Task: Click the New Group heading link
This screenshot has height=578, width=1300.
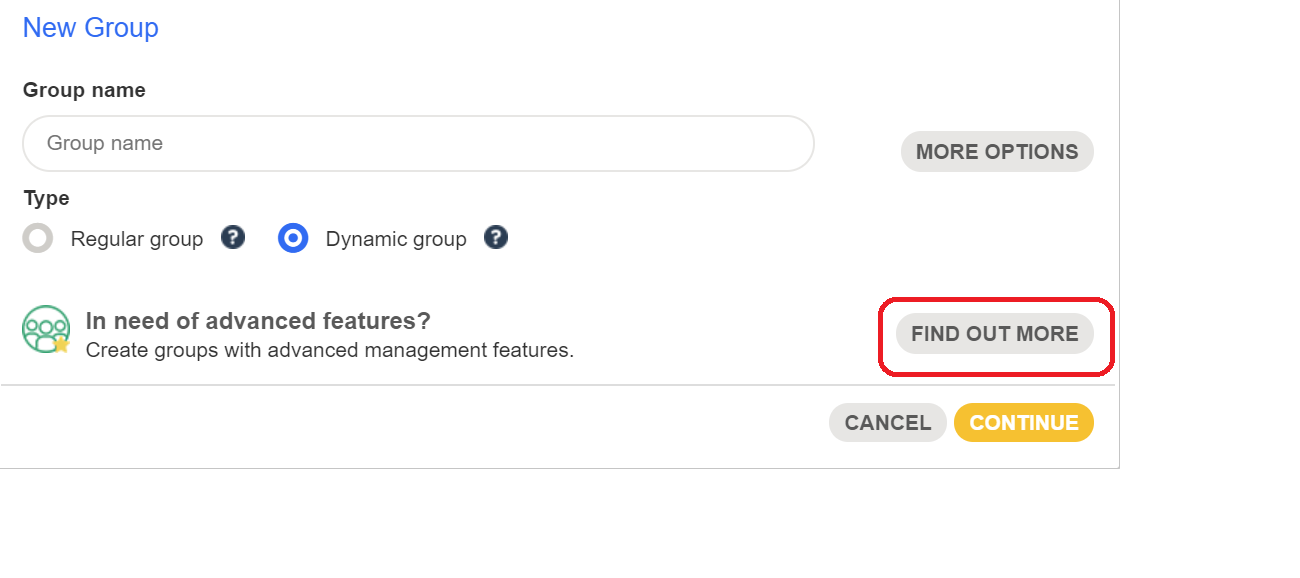Action: pyautogui.click(x=90, y=27)
